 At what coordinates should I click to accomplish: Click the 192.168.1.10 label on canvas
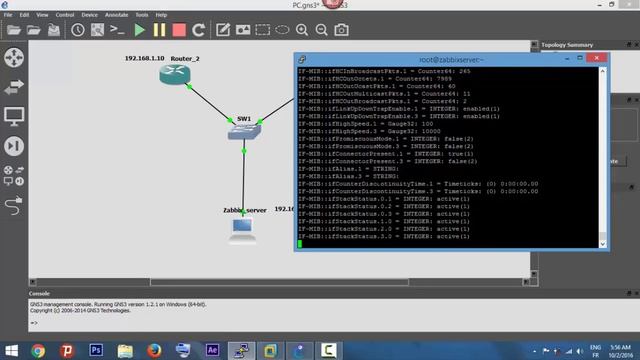(144, 58)
